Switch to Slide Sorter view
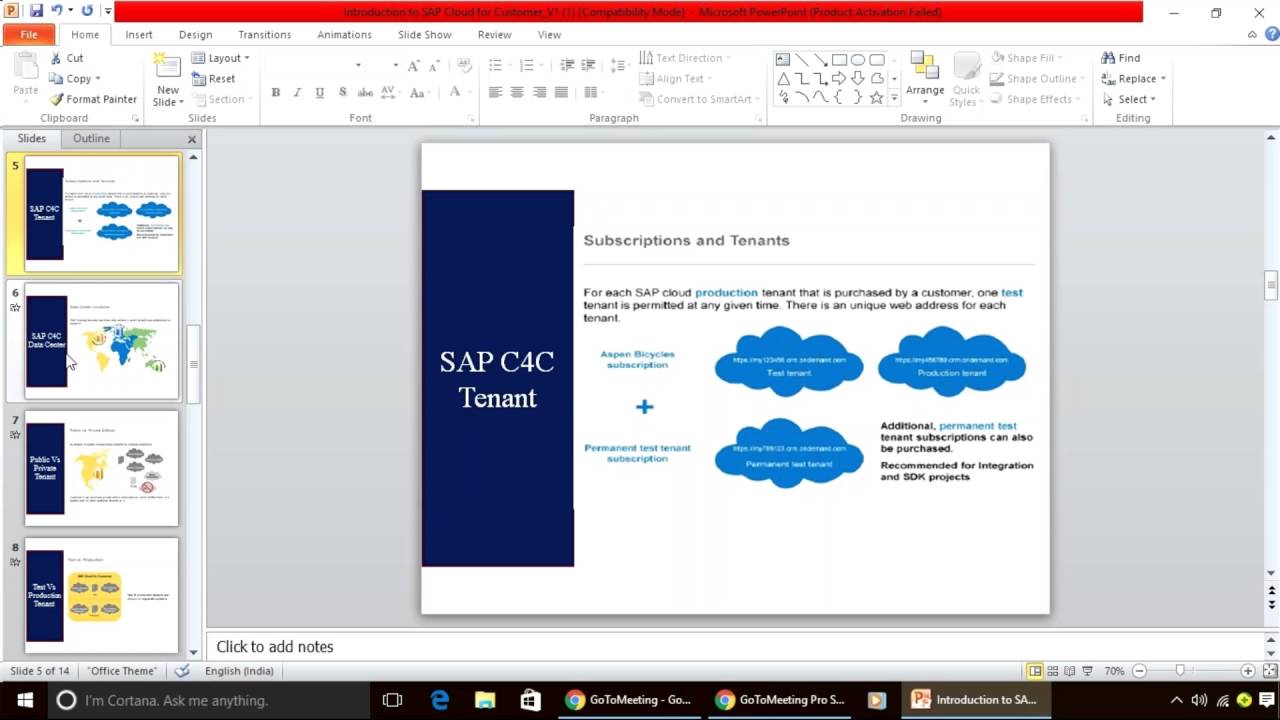This screenshot has height=720, width=1280. (1052, 671)
